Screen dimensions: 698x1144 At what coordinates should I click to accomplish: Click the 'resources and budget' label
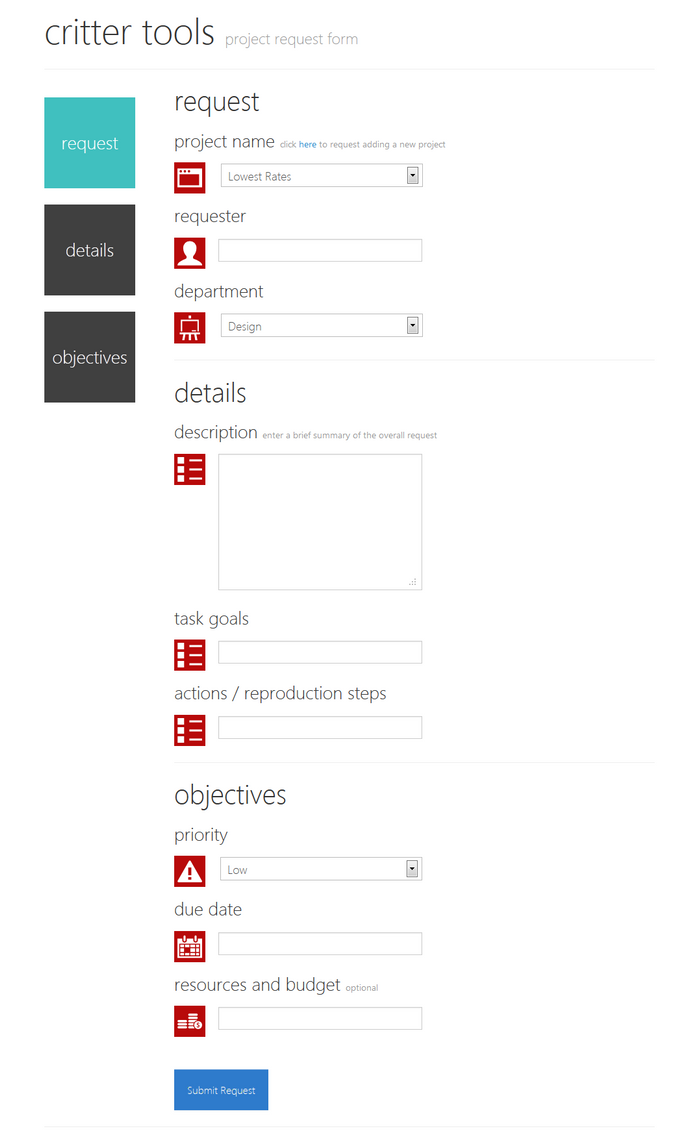pyautogui.click(x=257, y=985)
